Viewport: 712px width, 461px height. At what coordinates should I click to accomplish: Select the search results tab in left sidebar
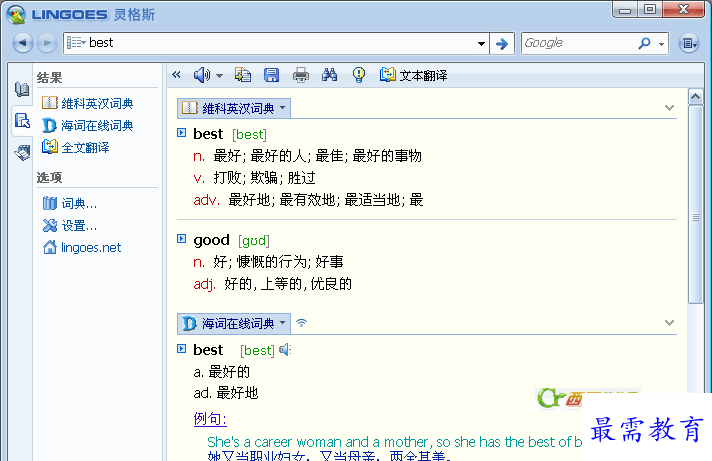22,121
